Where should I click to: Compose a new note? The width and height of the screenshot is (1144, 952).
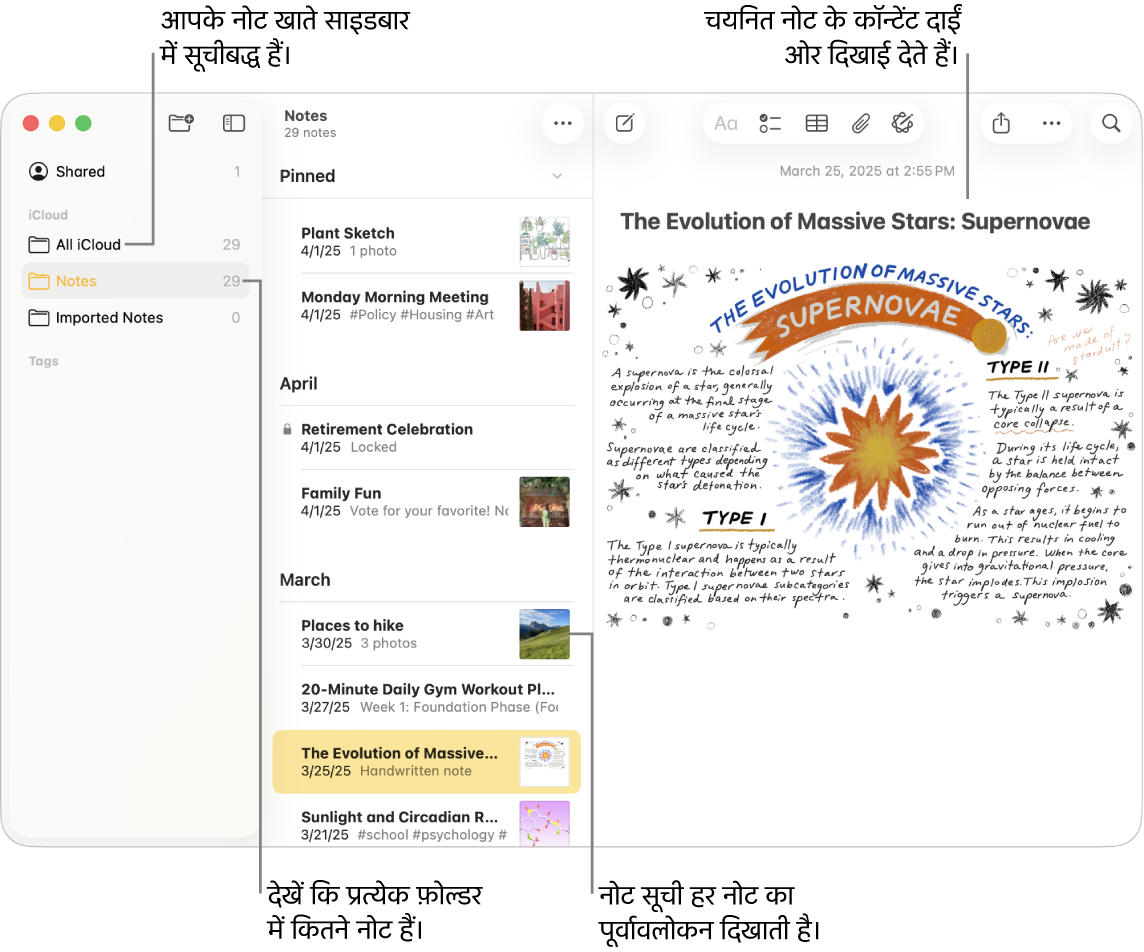625,123
